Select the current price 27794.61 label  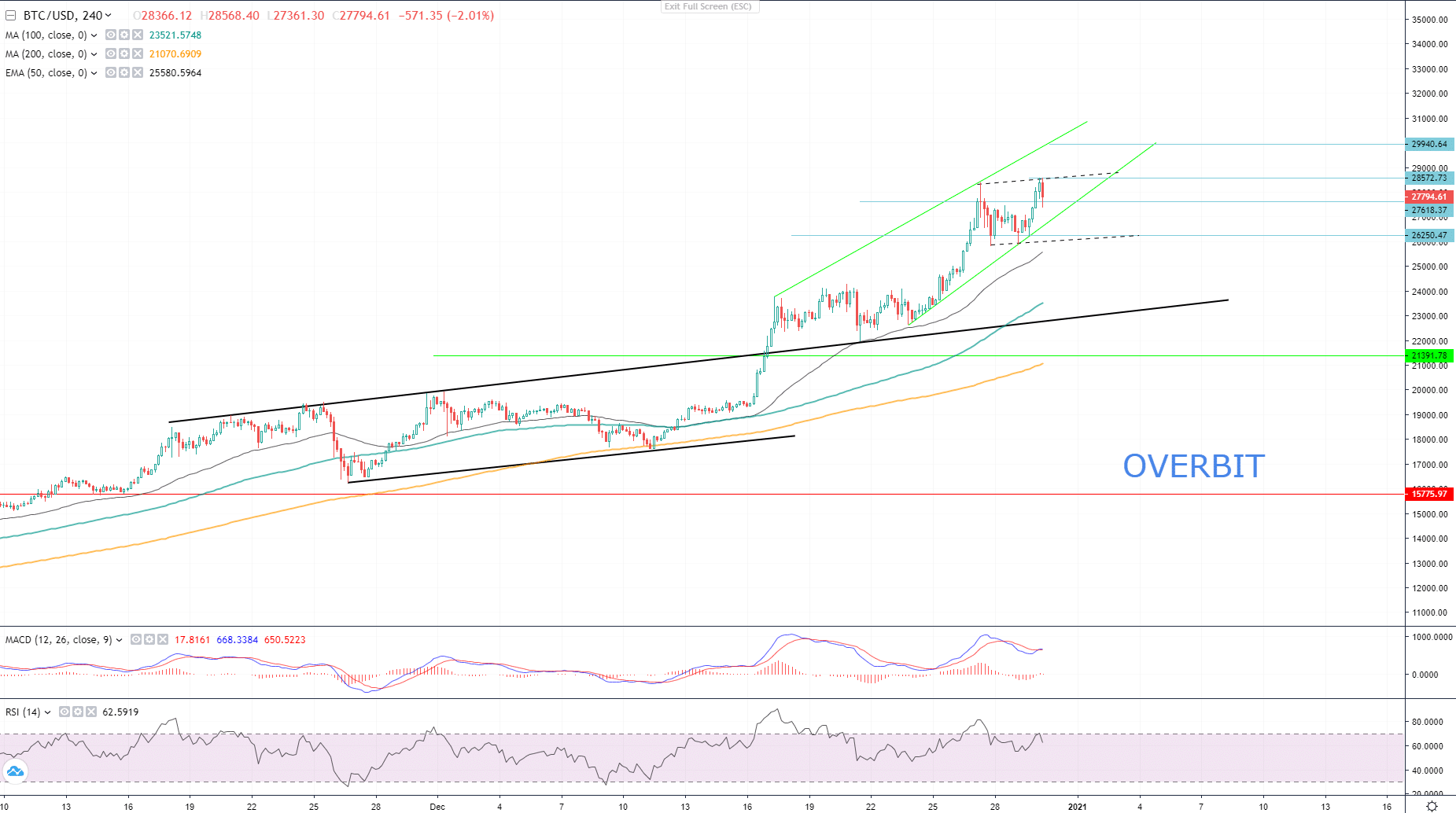[1428, 197]
